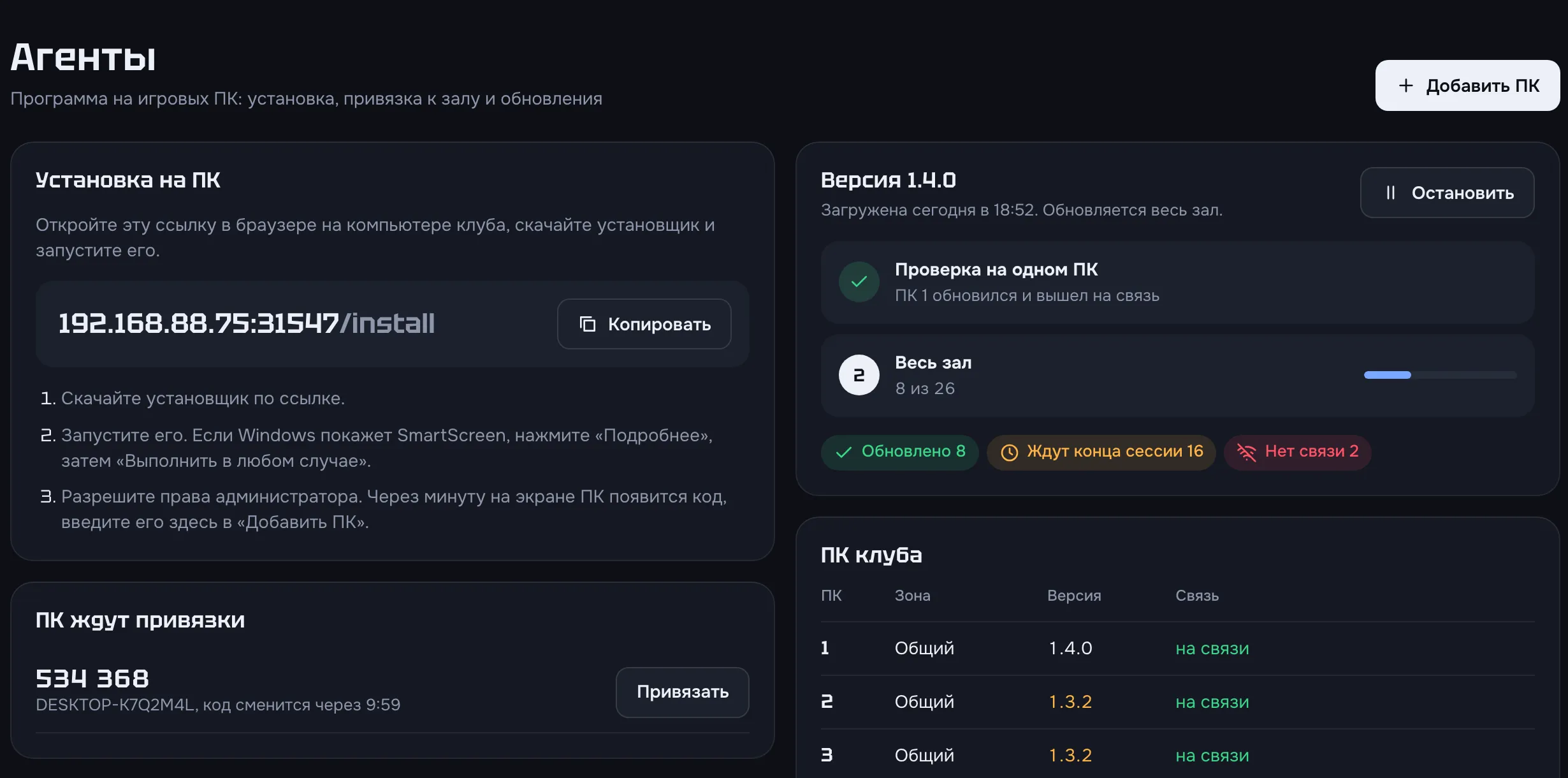Screen dimensions: 1568x778
Task: Click the Связь column header
Action: click(1197, 596)
